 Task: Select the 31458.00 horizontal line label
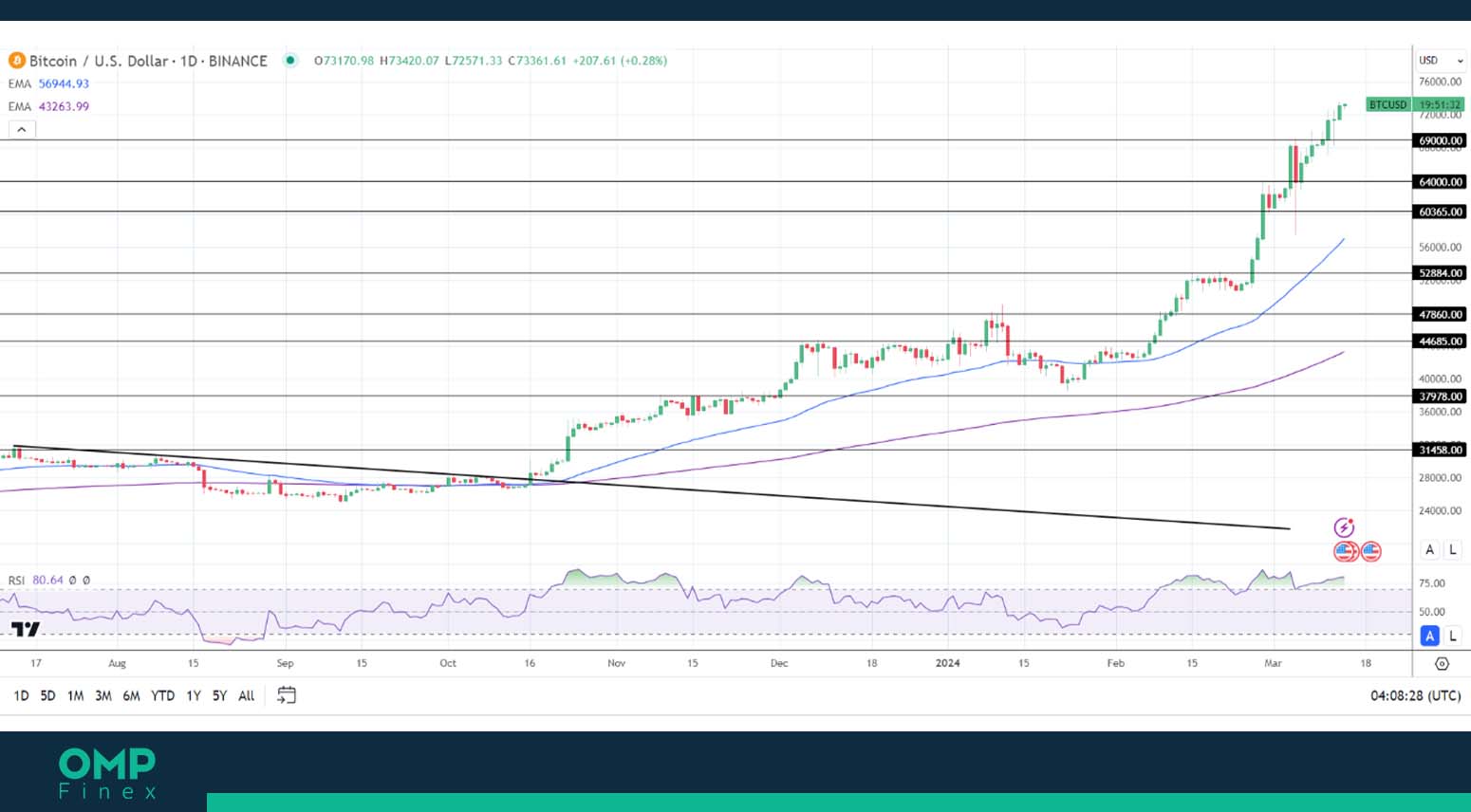point(1440,450)
